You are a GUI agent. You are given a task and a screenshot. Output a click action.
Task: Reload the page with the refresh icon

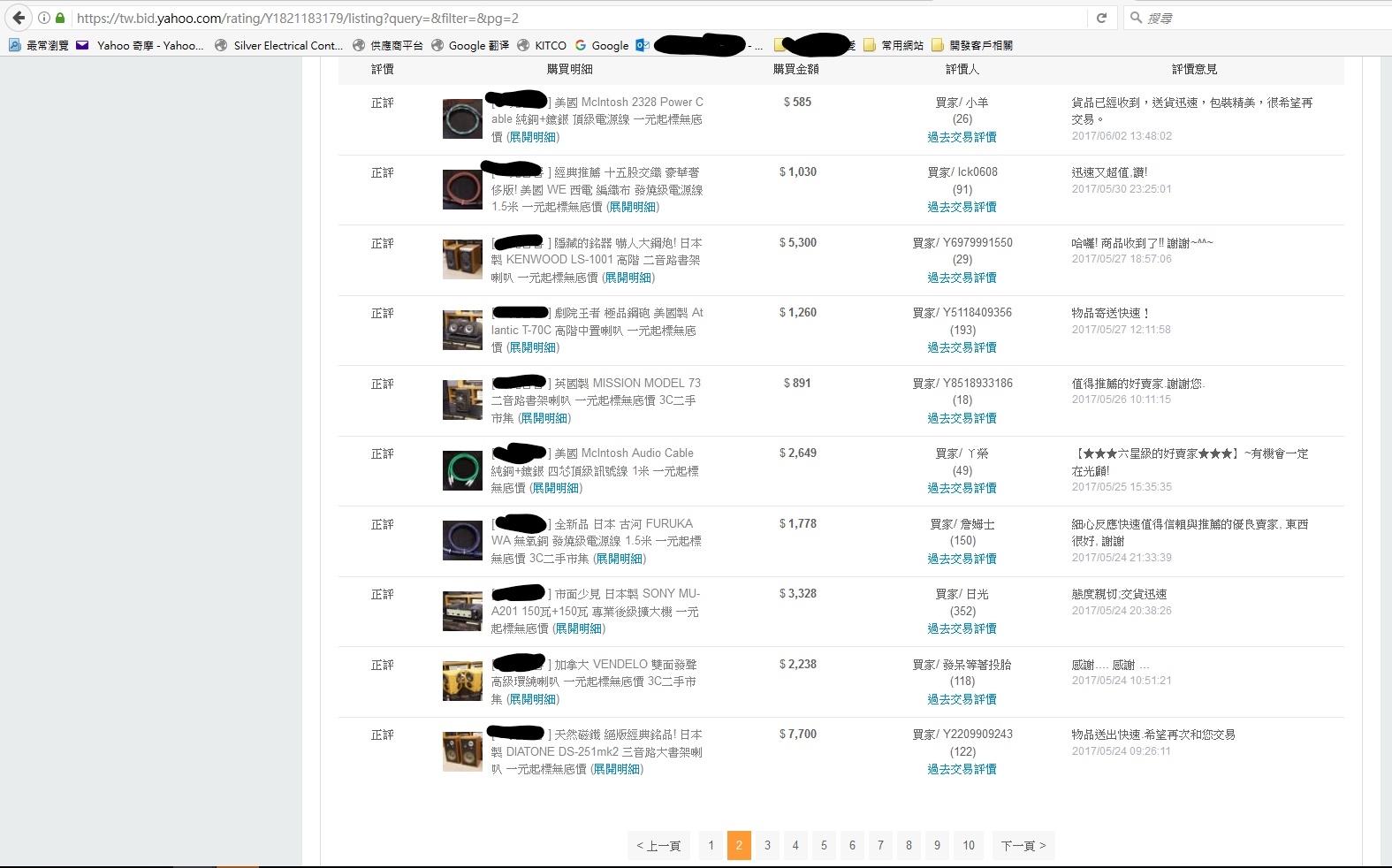tap(1101, 18)
